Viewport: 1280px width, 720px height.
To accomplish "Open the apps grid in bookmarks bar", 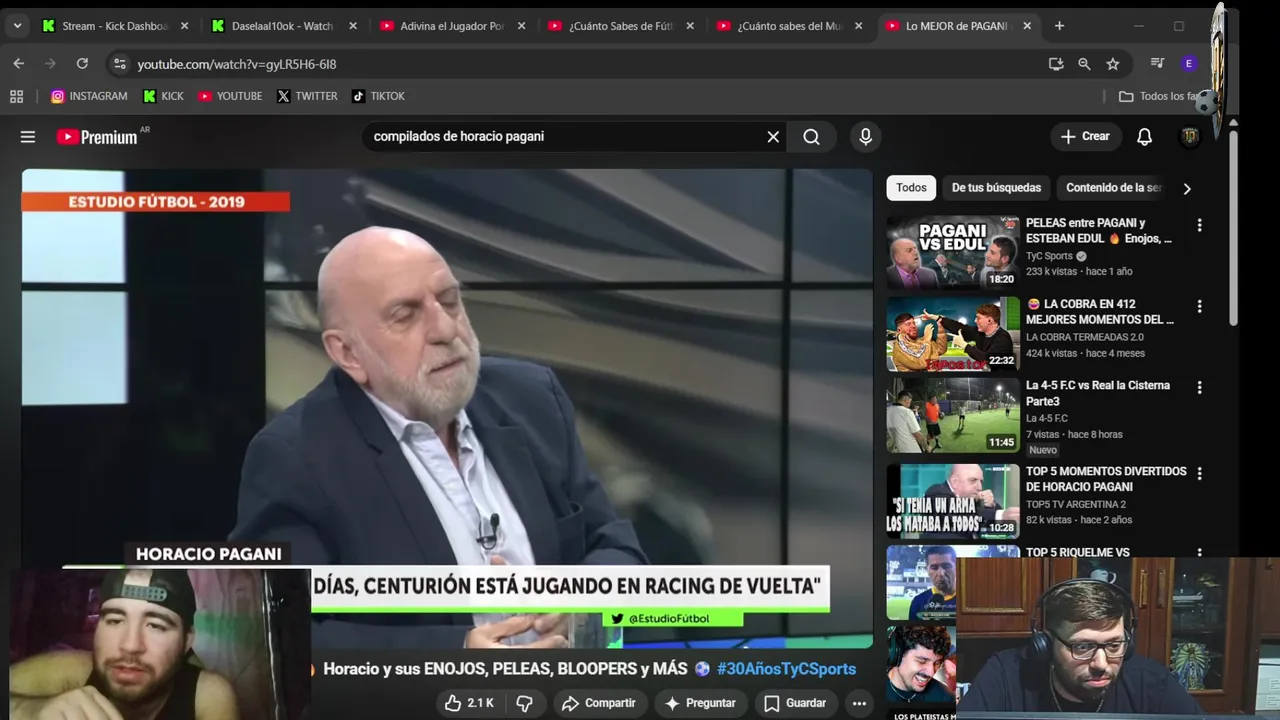I will pyautogui.click(x=16, y=96).
